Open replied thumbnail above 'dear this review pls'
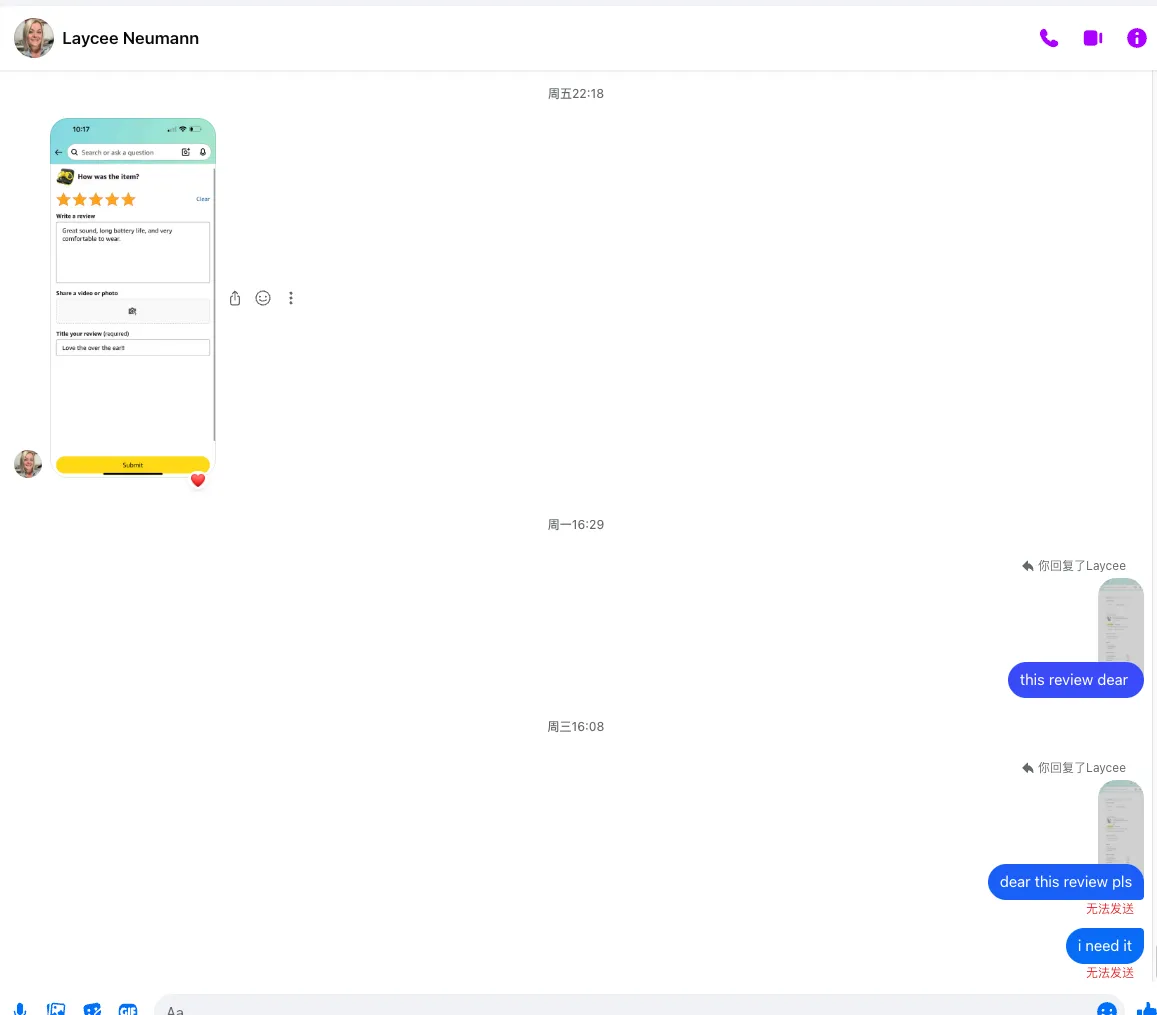The image size is (1157, 1015). (1120, 822)
